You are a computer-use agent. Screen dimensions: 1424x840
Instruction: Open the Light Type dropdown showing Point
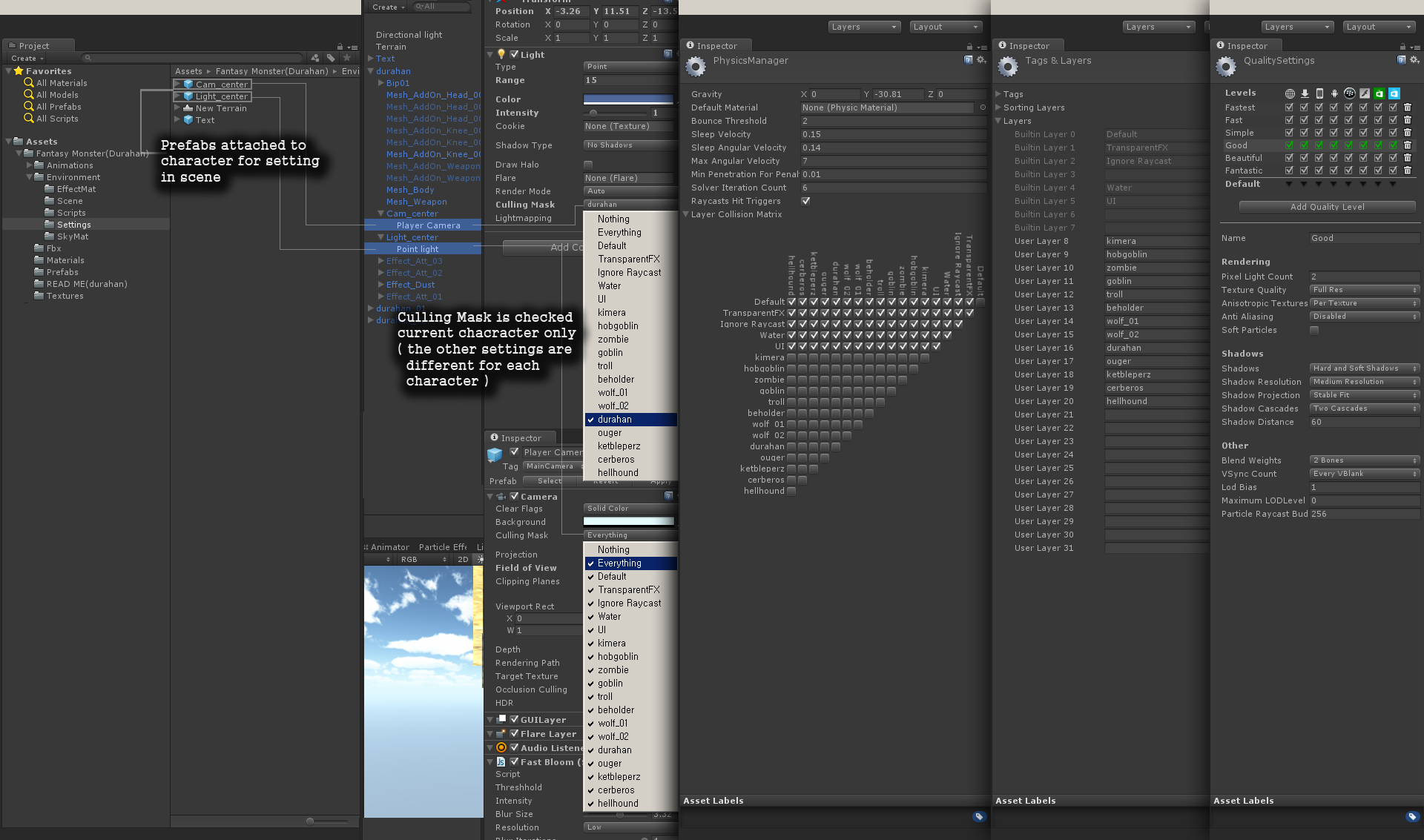click(630, 67)
